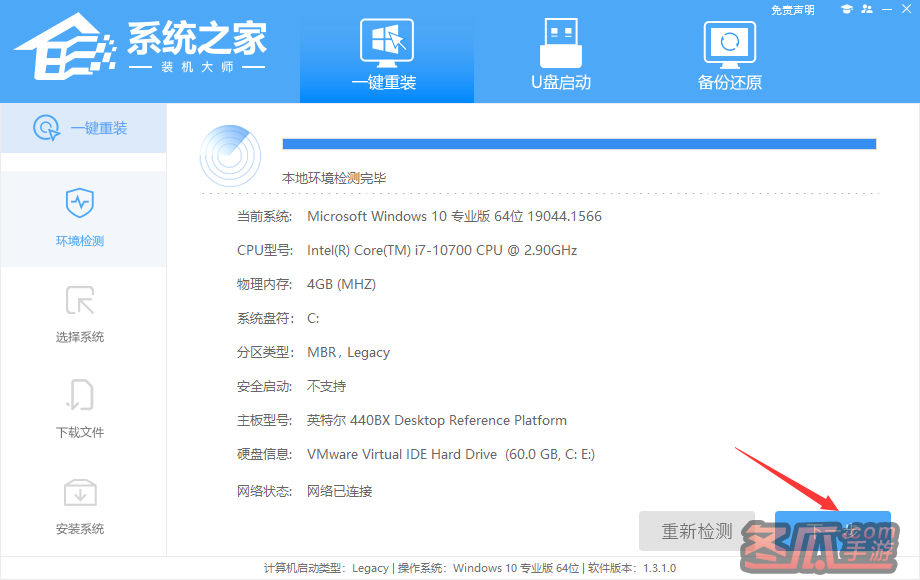Viewport: 920px width, 580px height.
Task: Click the graduation cap tutorial icon
Action: click(x=846, y=9)
